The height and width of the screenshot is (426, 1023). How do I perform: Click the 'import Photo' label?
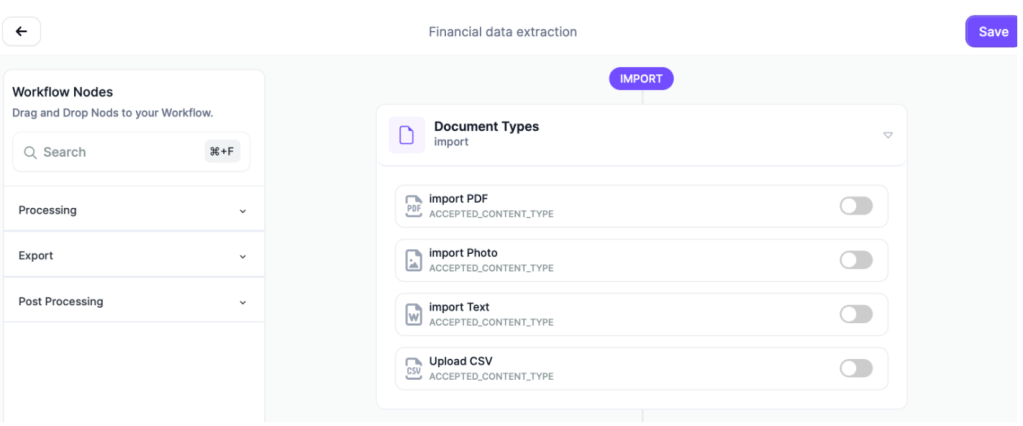tap(463, 252)
